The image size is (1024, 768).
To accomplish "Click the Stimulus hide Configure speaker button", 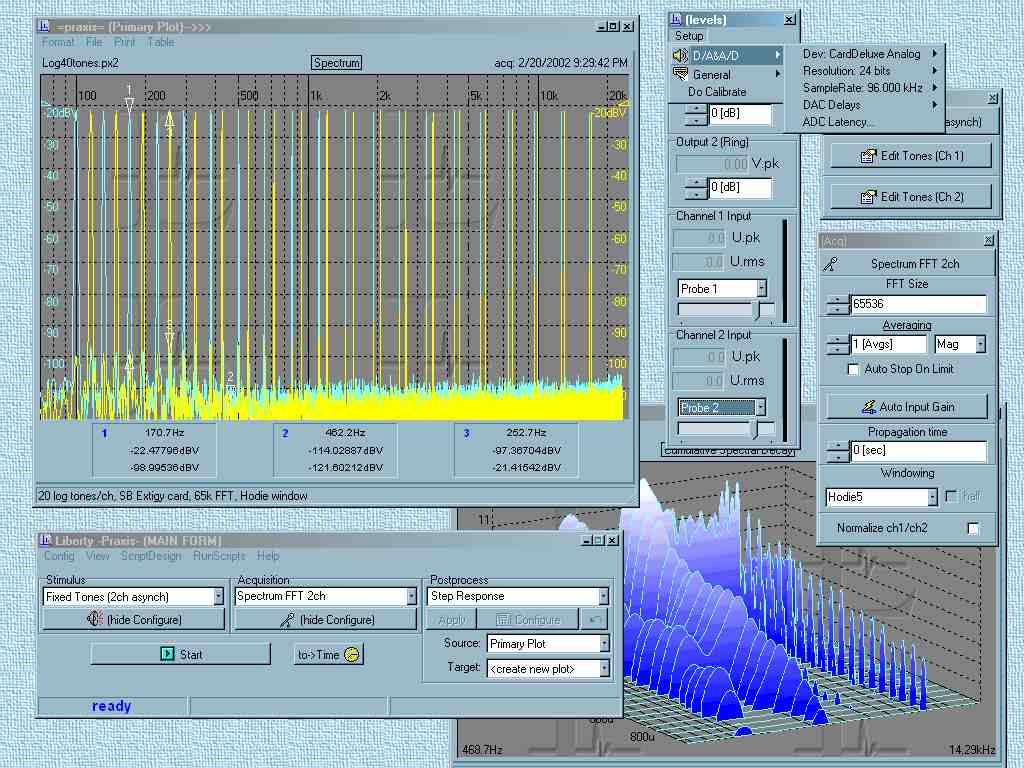I will 134,620.
